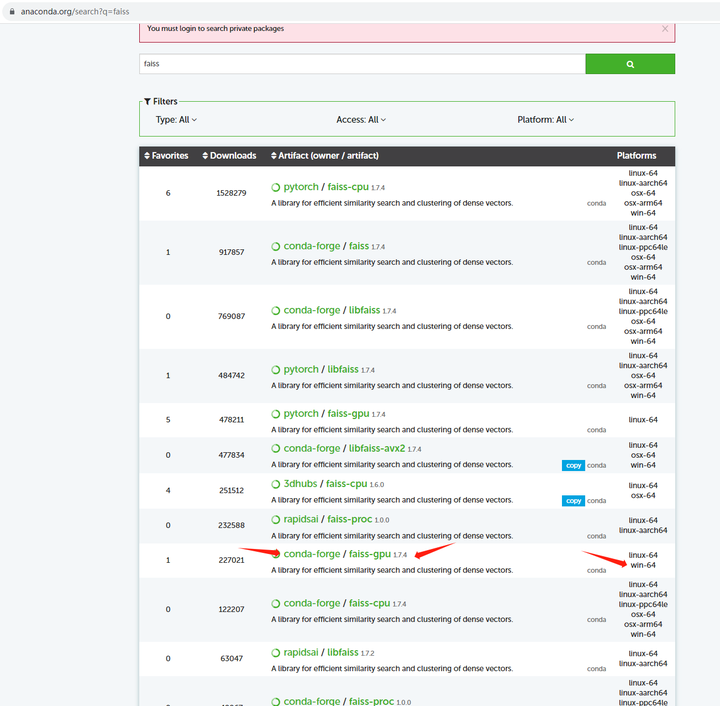Viewport: 720px width, 706px height.
Task: Open faiss-proc 1.0.0 link by rapidsai
Action: (x=349, y=519)
